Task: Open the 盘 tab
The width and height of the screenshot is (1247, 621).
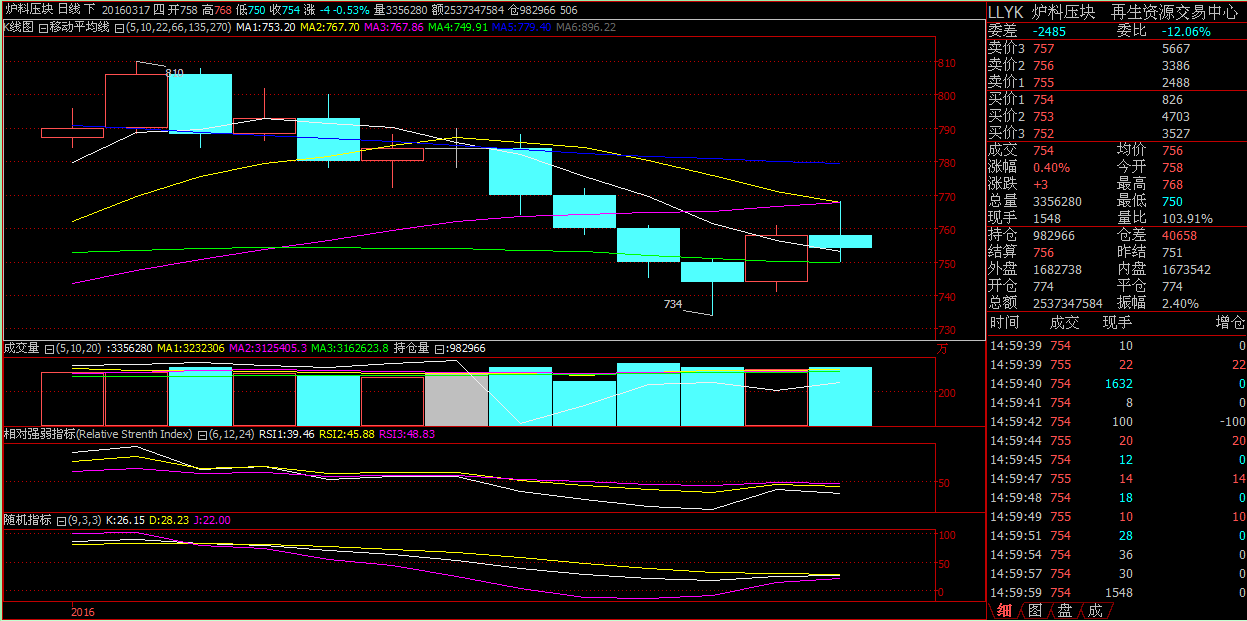Action: click(x=1065, y=611)
